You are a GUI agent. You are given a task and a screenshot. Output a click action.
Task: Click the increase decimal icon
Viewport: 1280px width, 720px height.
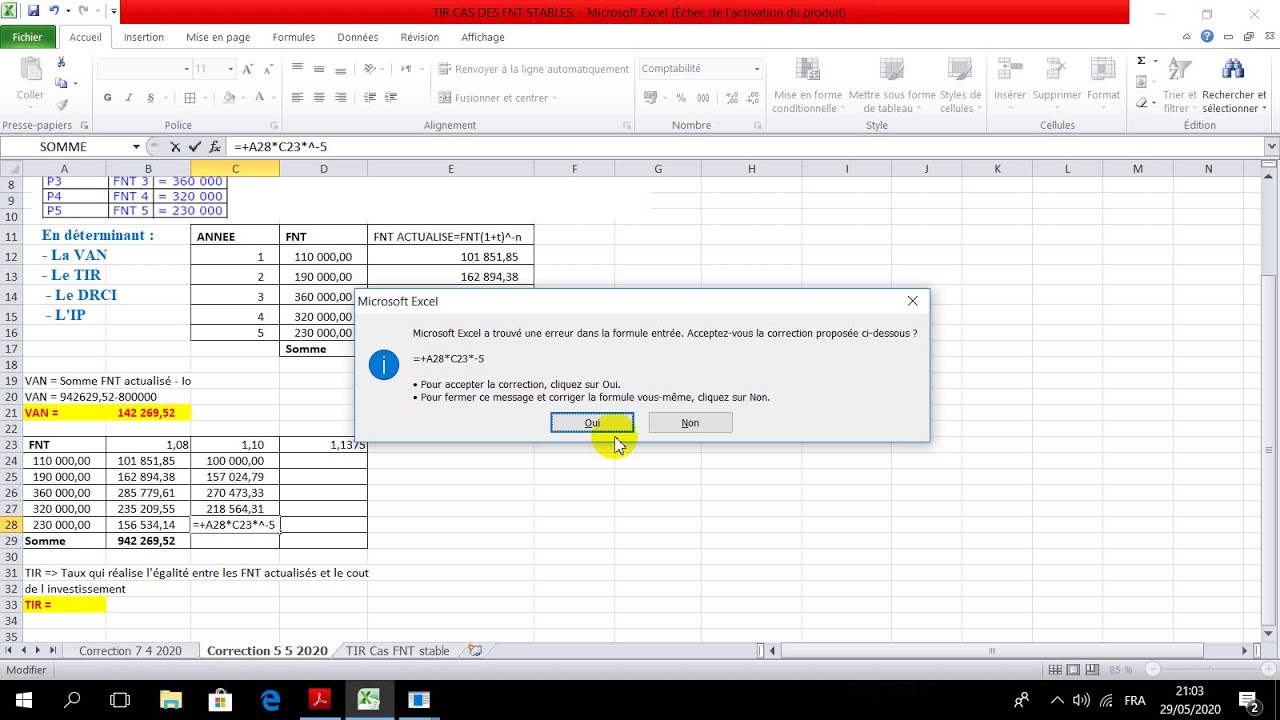731,98
